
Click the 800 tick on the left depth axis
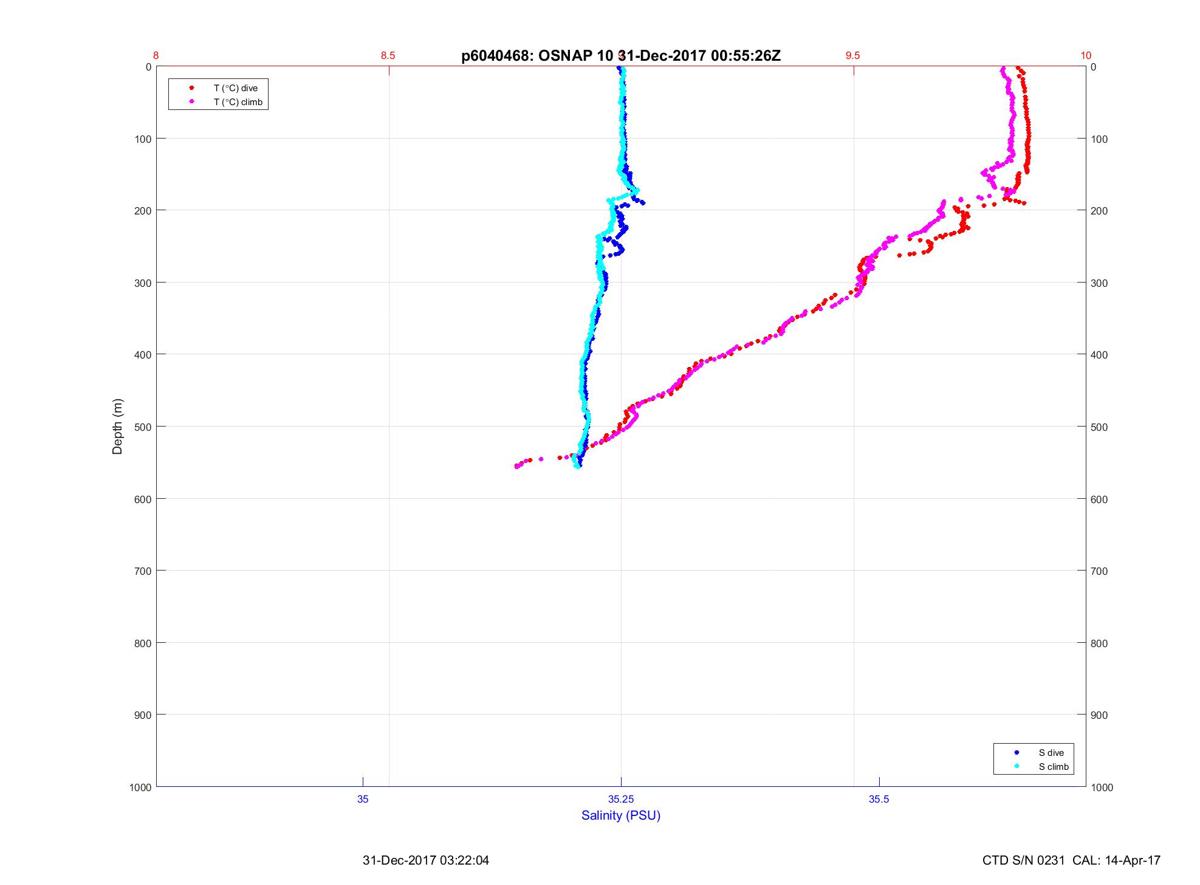click(142, 643)
